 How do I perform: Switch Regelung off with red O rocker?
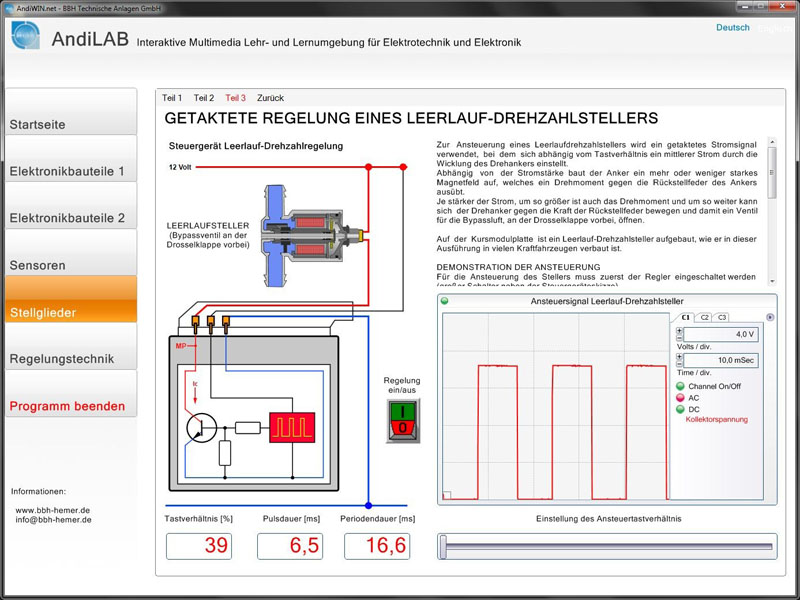(x=403, y=428)
